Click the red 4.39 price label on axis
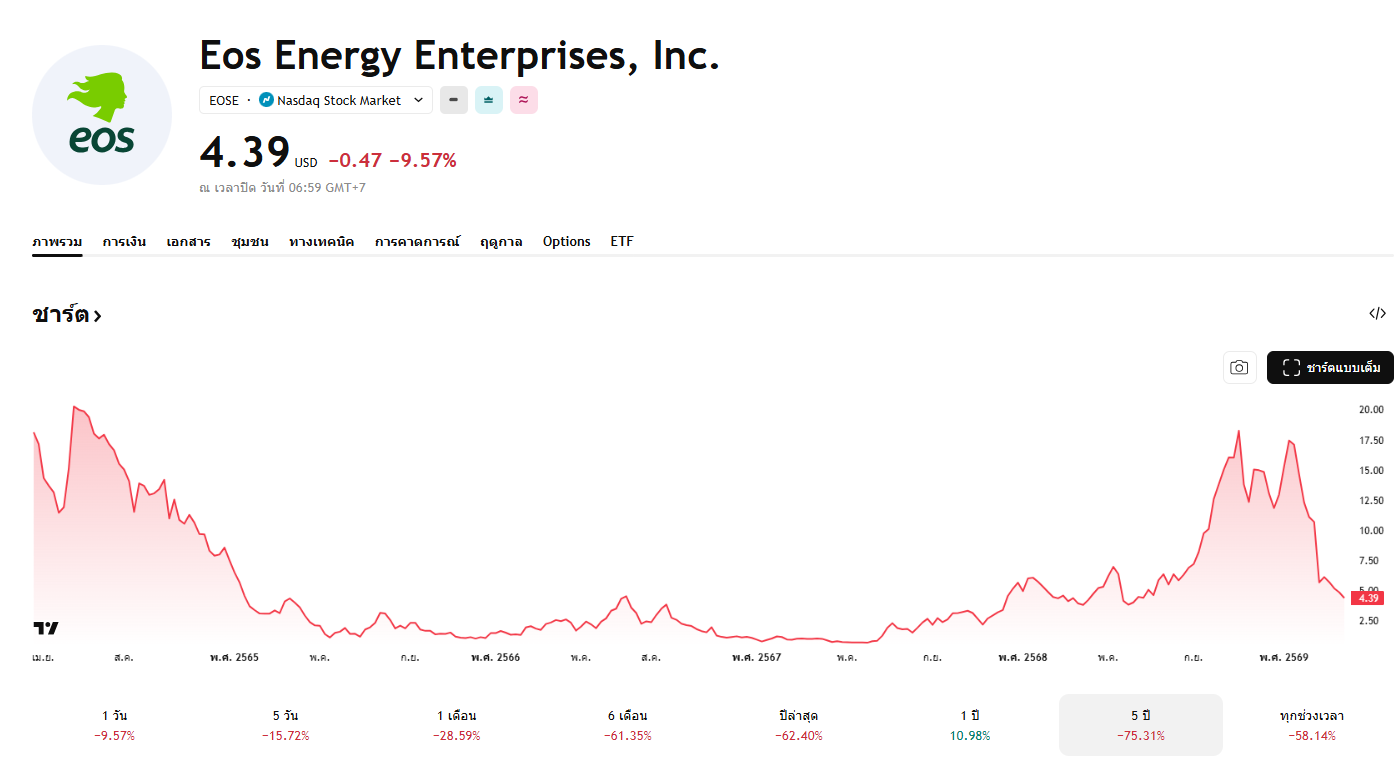The width and height of the screenshot is (1398, 767). 1368,598
